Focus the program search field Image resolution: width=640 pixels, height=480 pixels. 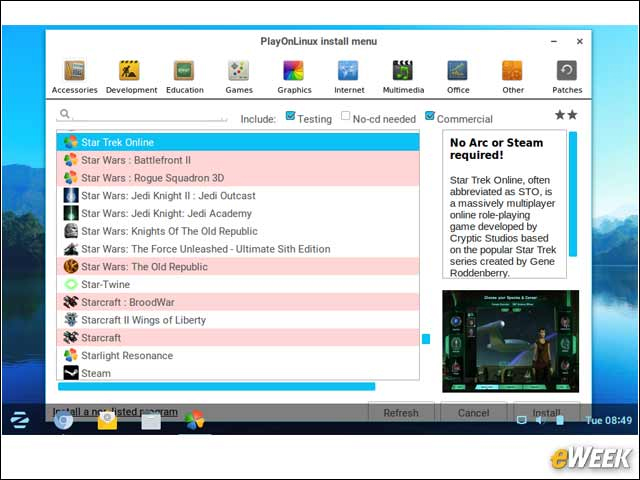click(142, 115)
